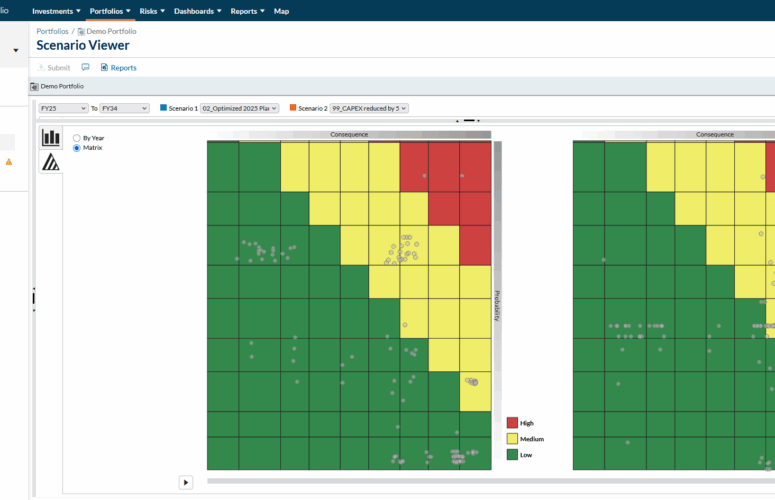Click the comment speech bubble icon
Screen dimensions: 775x500
(x=85, y=68)
